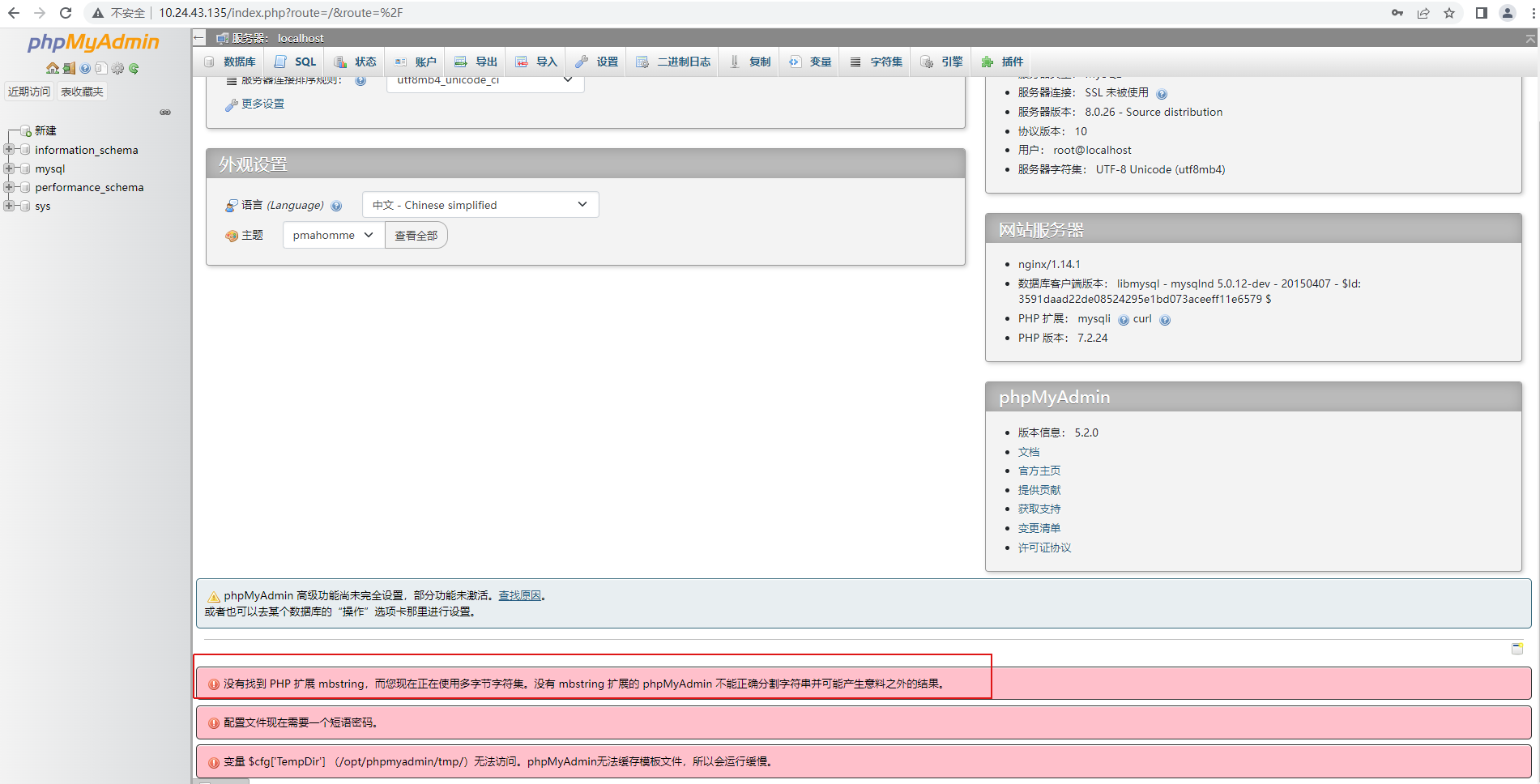The width and height of the screenshot is (1540, 784).
Task: Click the 新建 database tree item
Action: pyautogui.click(x=46, y=131)
